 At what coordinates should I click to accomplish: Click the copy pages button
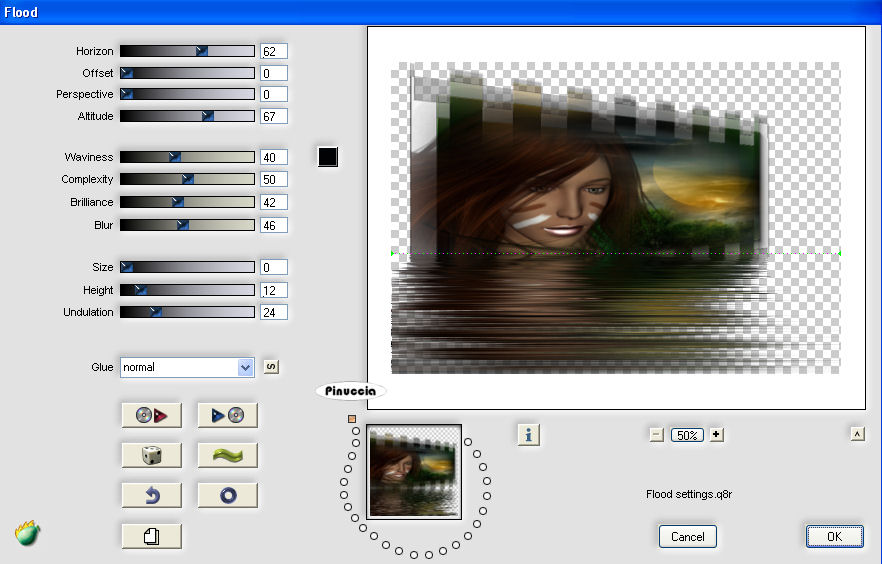[x=151, y=536]
